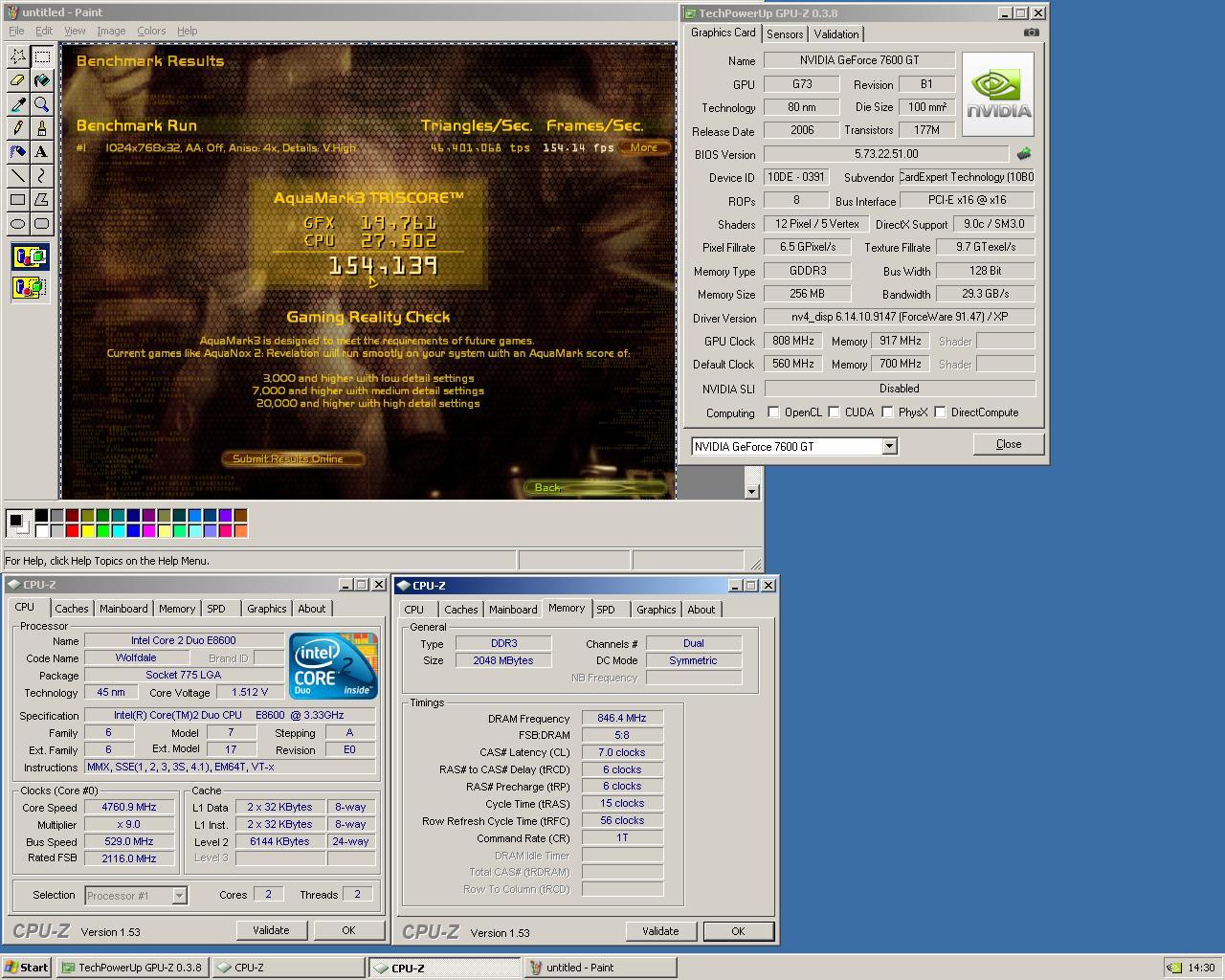Pick the Fill With Color bucket tool
The height and width of the screenshot is (980, 1225).
(42, 80)
